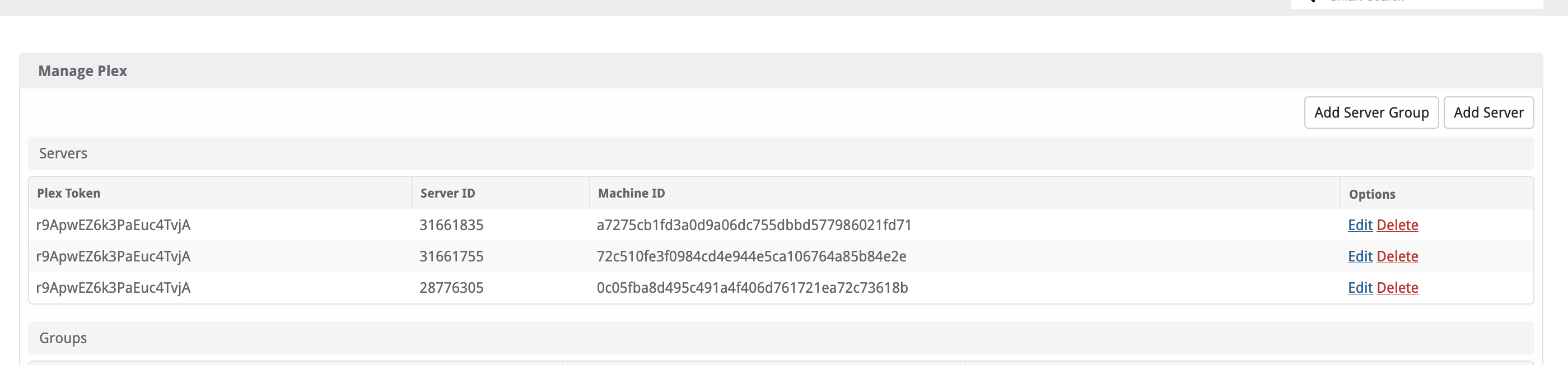Delete the server with ID 28776305
This screenshot has height=365, width=1568.
coord(1397,288)
